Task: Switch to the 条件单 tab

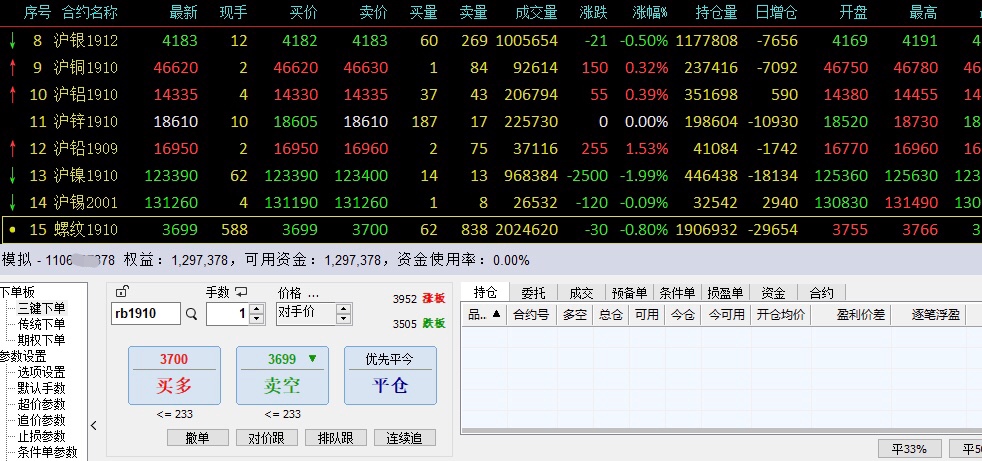Action: click(678, 293)
